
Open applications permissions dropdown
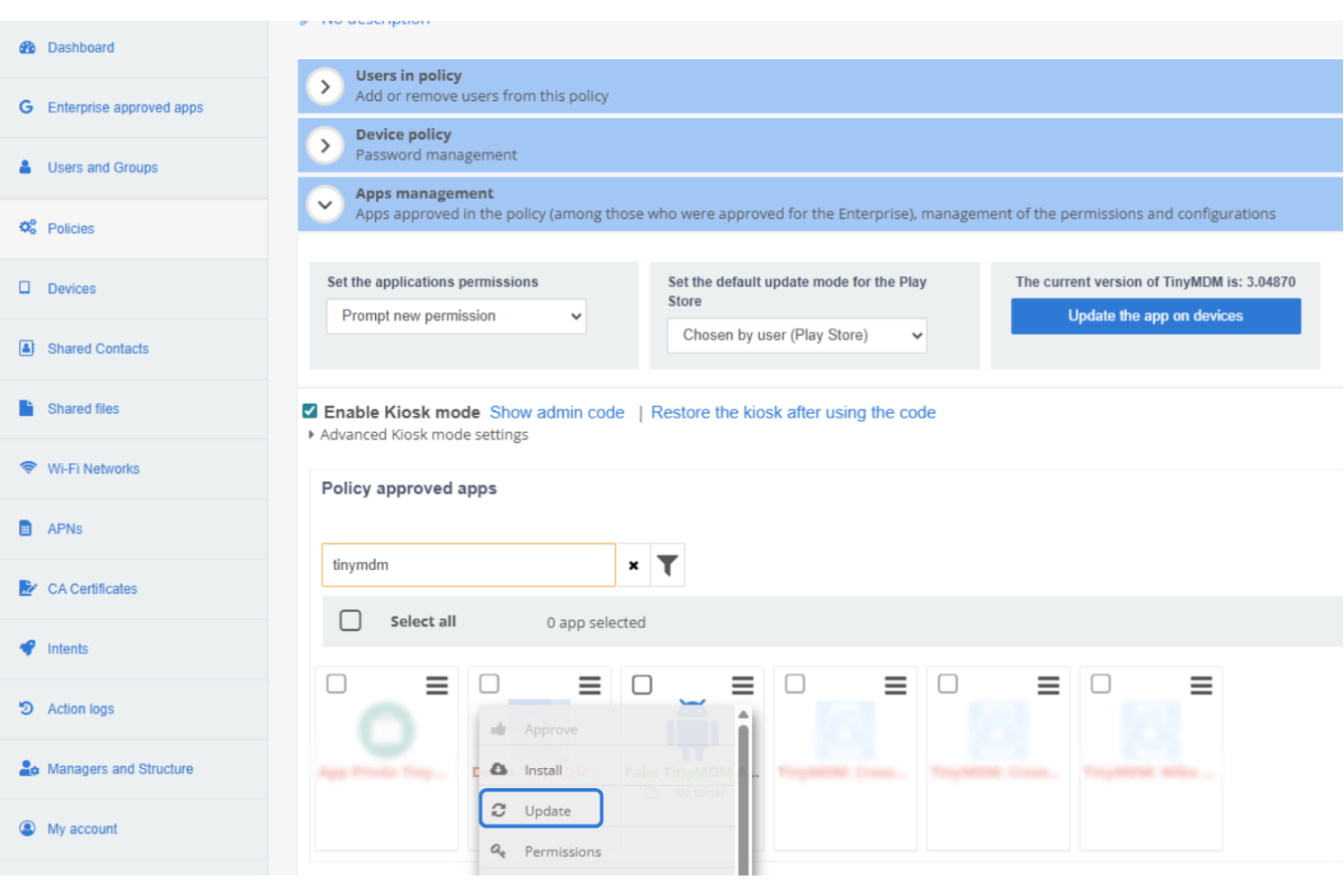click(456, 316)
